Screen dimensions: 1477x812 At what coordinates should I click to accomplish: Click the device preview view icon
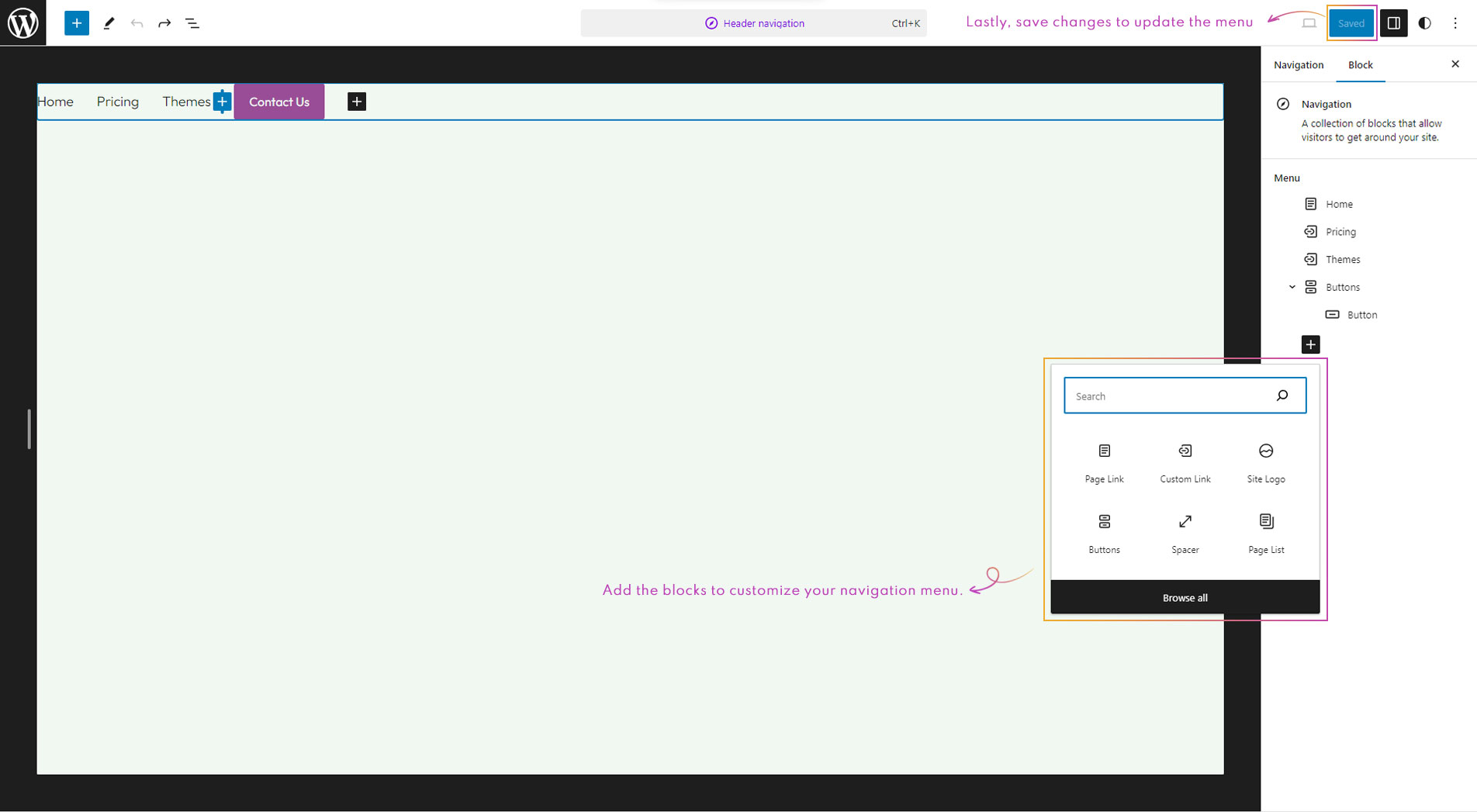coord(1309,23)
